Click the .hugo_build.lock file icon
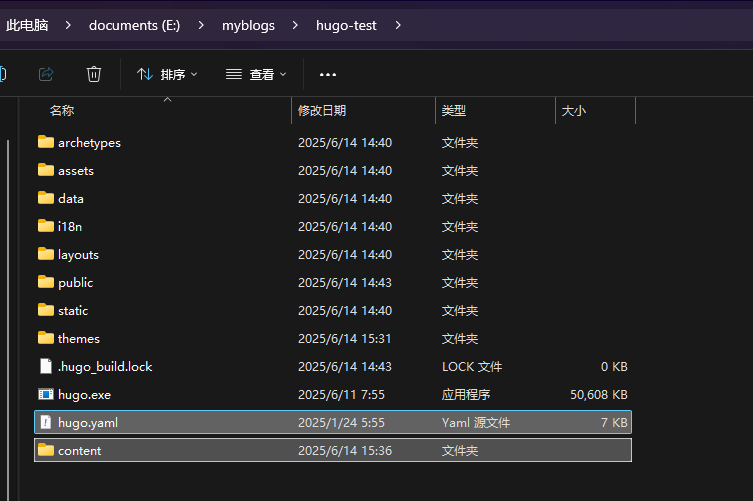Image resolution: width=753 pixels, height=501 pixels. pos(46,366)
